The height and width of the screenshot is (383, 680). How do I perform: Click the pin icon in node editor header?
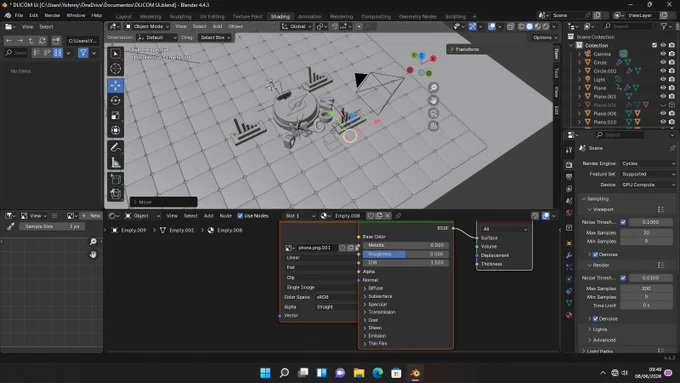[x=398, y=216]
